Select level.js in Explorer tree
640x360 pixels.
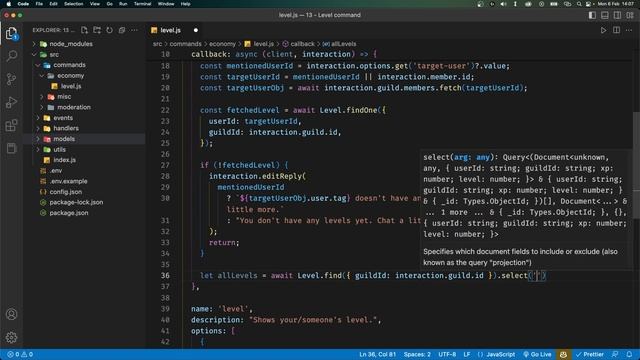coord(71,86)
